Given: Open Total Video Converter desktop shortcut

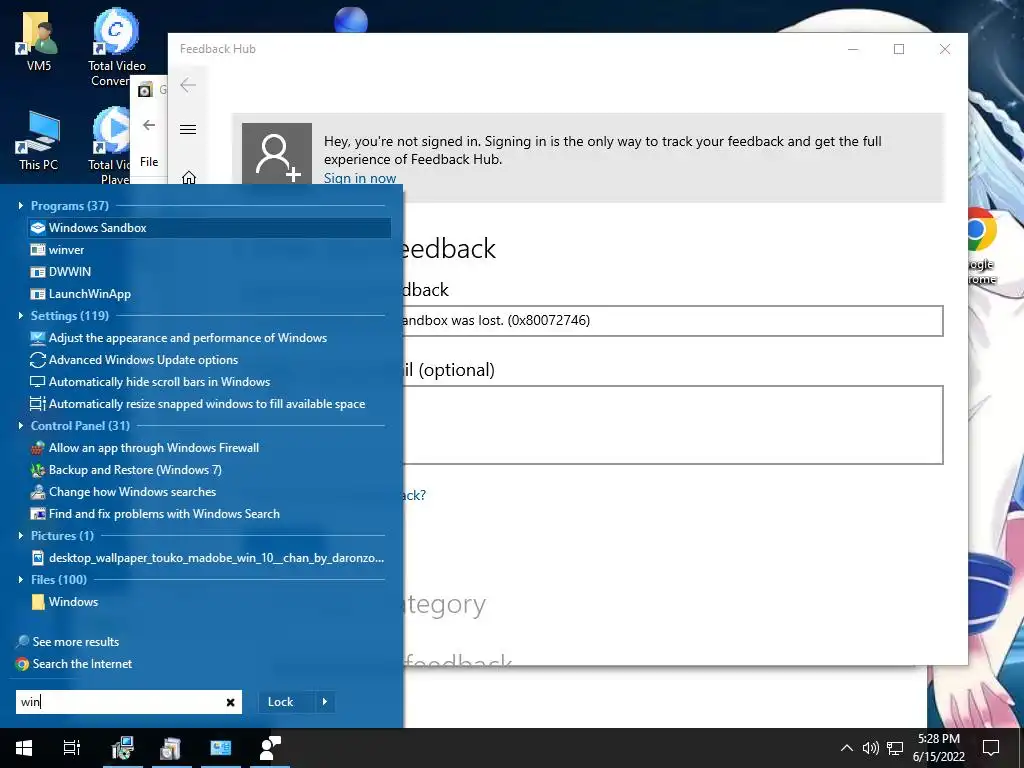Looking at the screenshot, I should (x=117, y=48).
